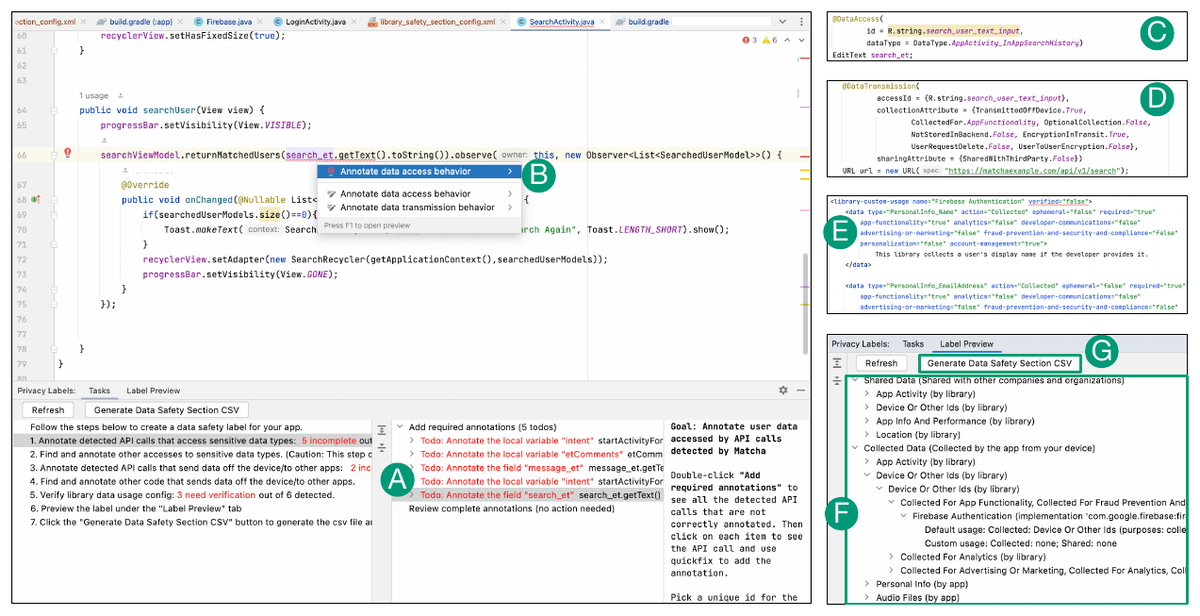Expand the Todo for local variable "etComments"

(414, 454)
